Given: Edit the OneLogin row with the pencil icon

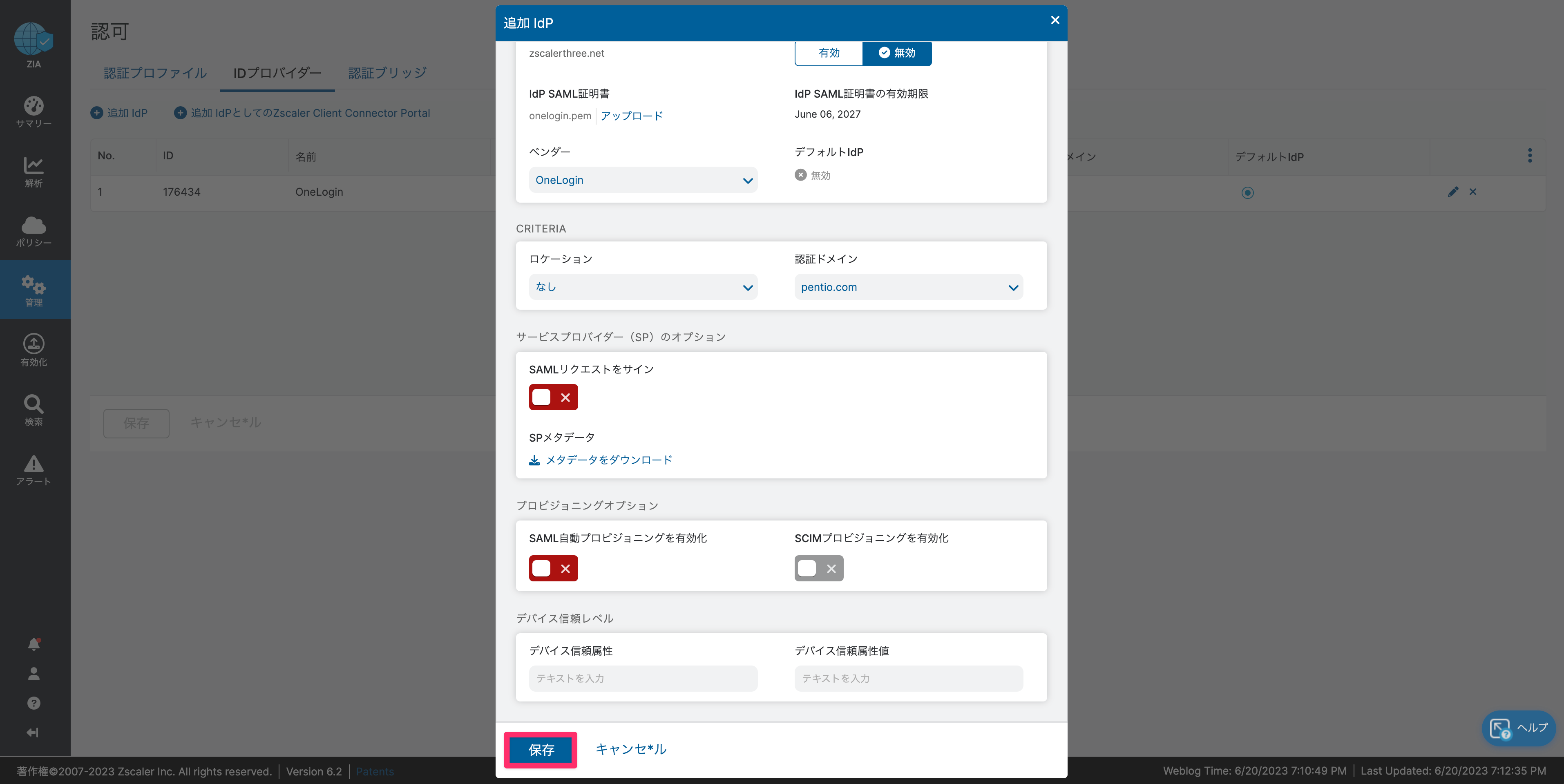Looking at the screenshot, I should (1453, 192).
